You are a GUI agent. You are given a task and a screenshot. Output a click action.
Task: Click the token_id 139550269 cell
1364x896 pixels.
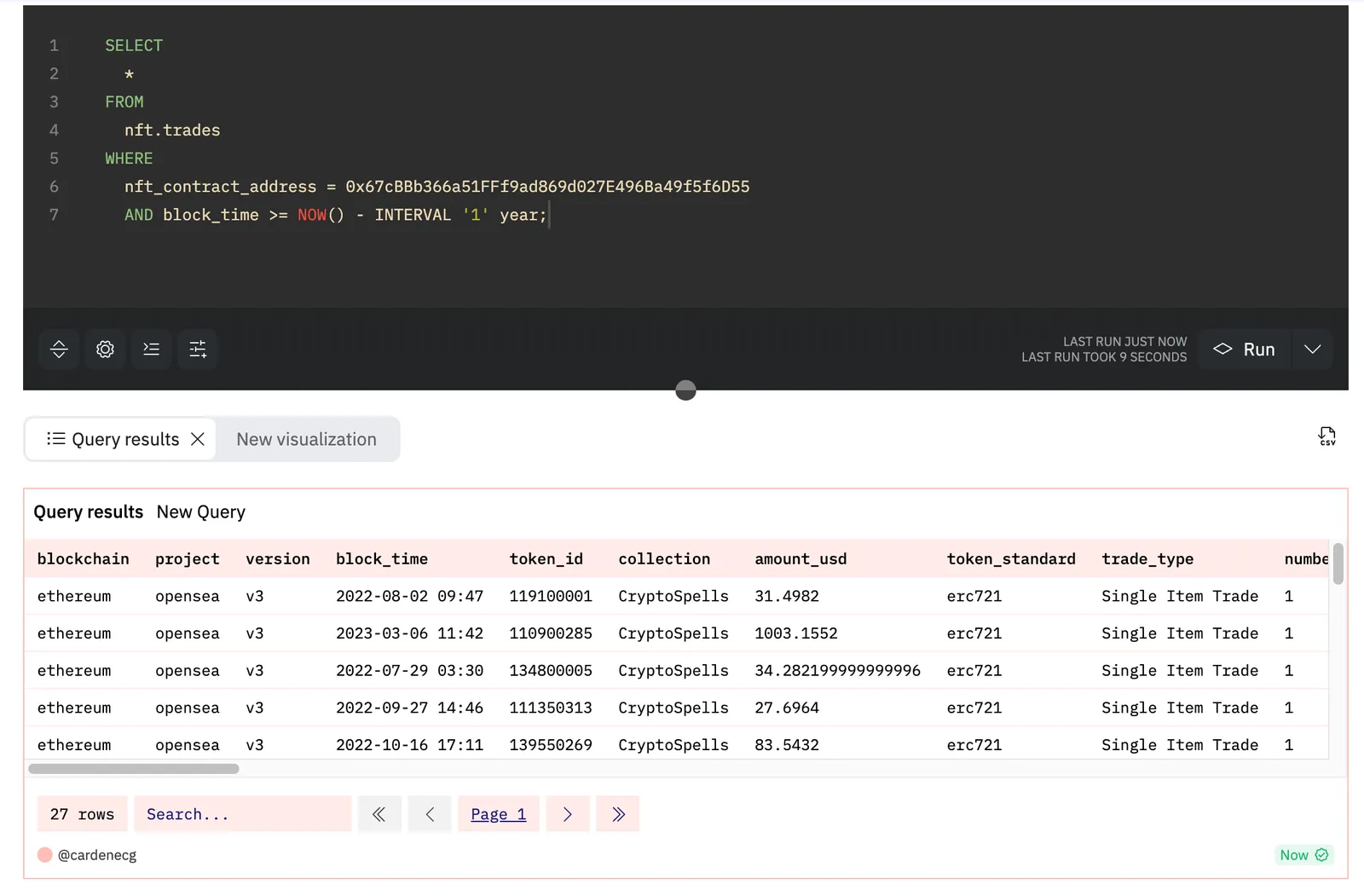(x=551, y=745)
